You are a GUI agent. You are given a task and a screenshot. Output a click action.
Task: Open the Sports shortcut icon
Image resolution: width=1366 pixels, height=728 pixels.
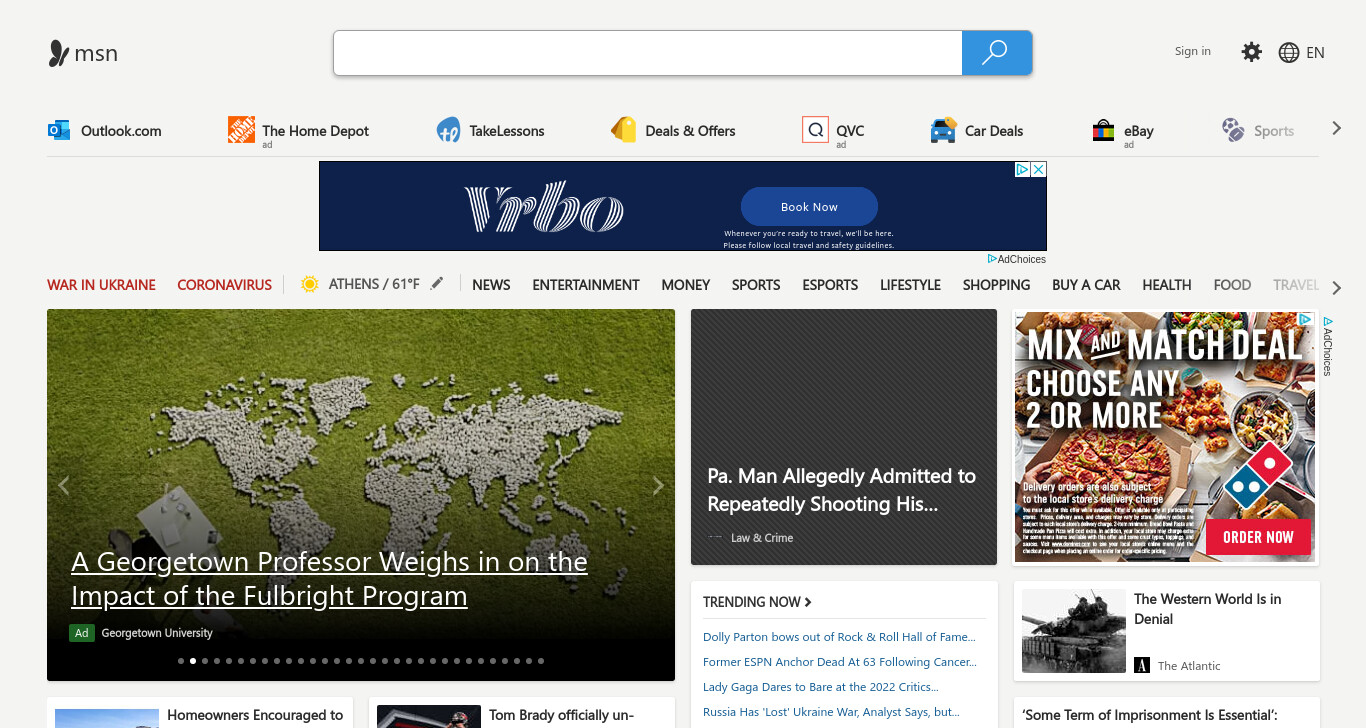click(x=1233, y=130)
